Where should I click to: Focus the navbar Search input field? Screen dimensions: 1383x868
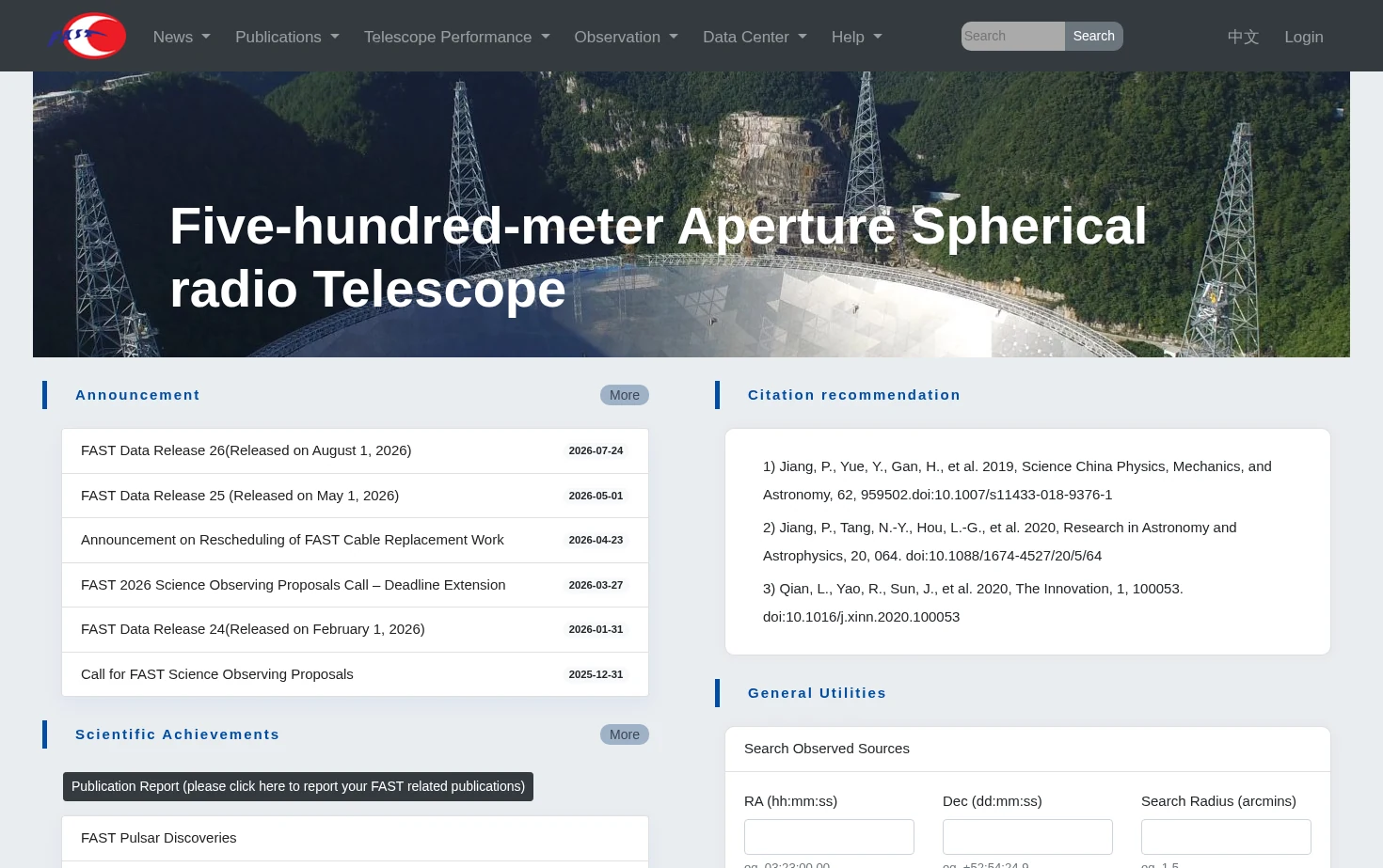1013,36
